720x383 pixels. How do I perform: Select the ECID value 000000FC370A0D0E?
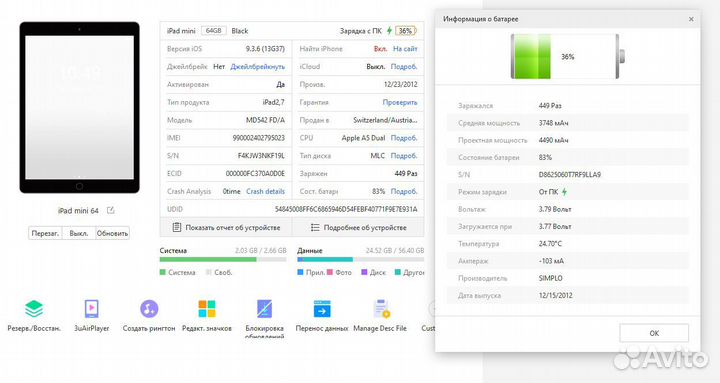tap(255, 174)
